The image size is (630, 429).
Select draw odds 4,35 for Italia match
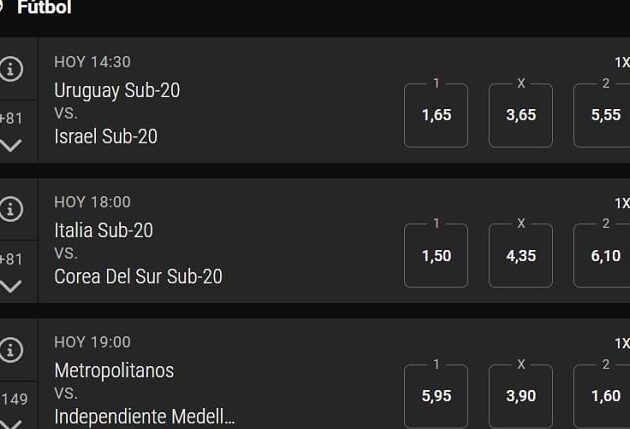[521, 255]
